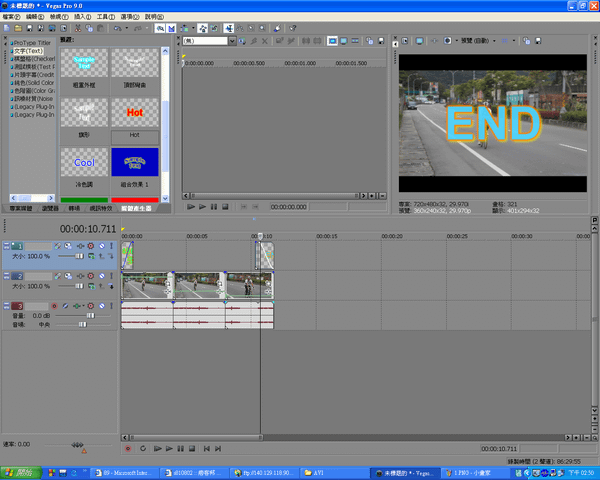Click the trimmer timecode field 00:00:00.000
The width and height of the screenshot is (600, 480).
click(x=289, y=207)
